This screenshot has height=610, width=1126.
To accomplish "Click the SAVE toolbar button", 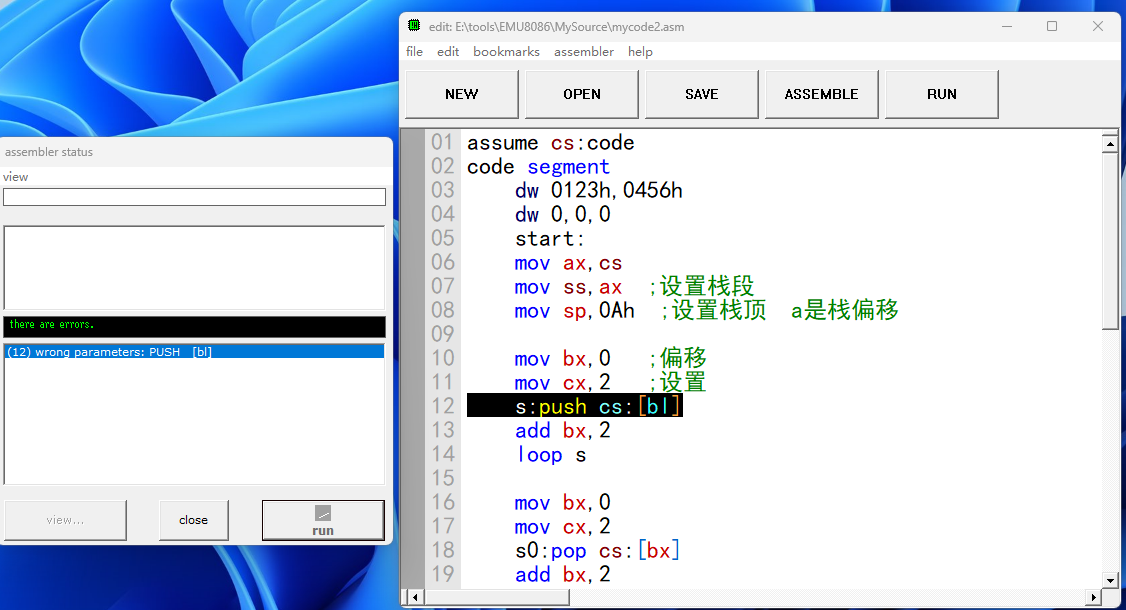I will [x=702, y=94].
